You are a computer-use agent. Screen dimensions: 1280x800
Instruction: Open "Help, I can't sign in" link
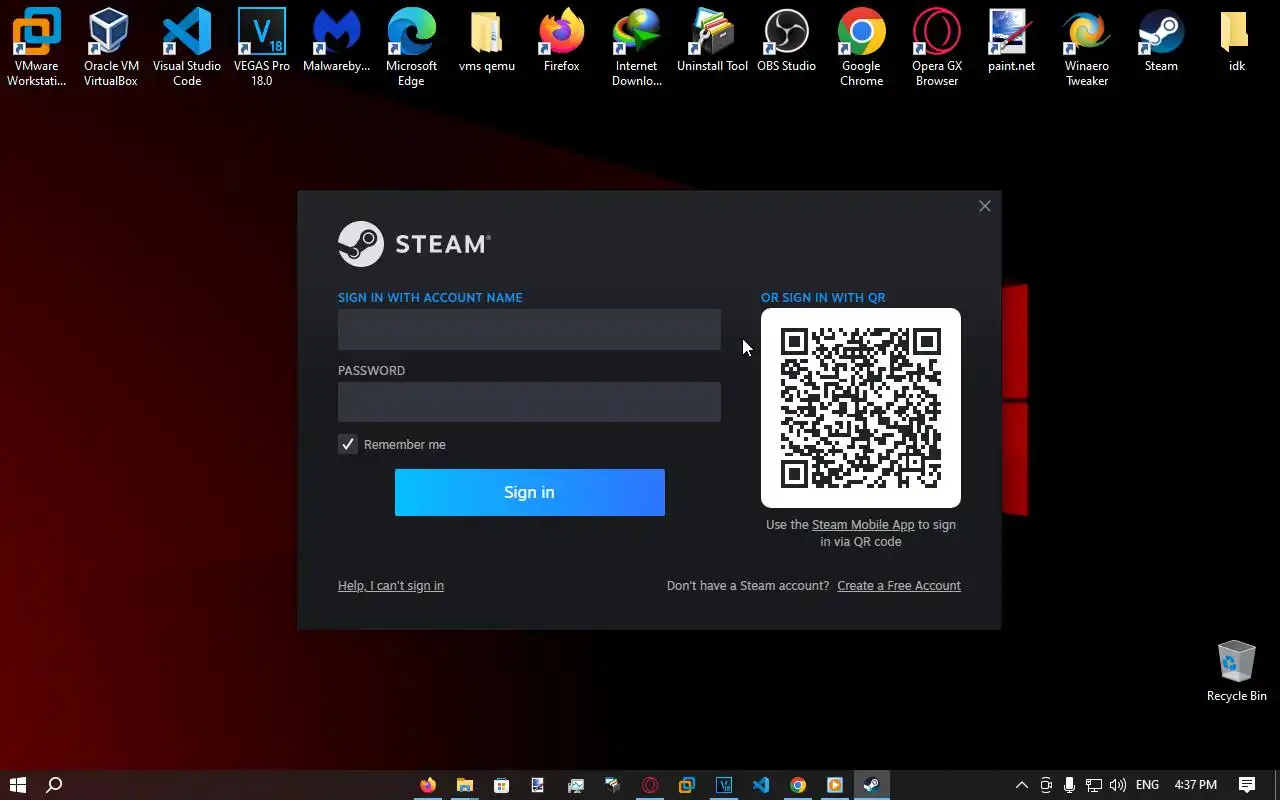391,586
